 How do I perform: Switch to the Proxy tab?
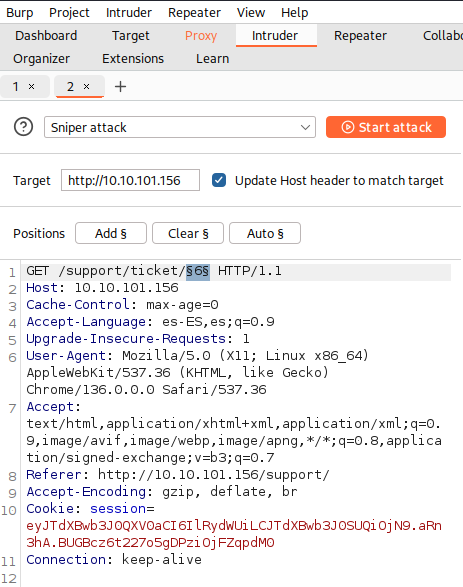pos(201,36)
